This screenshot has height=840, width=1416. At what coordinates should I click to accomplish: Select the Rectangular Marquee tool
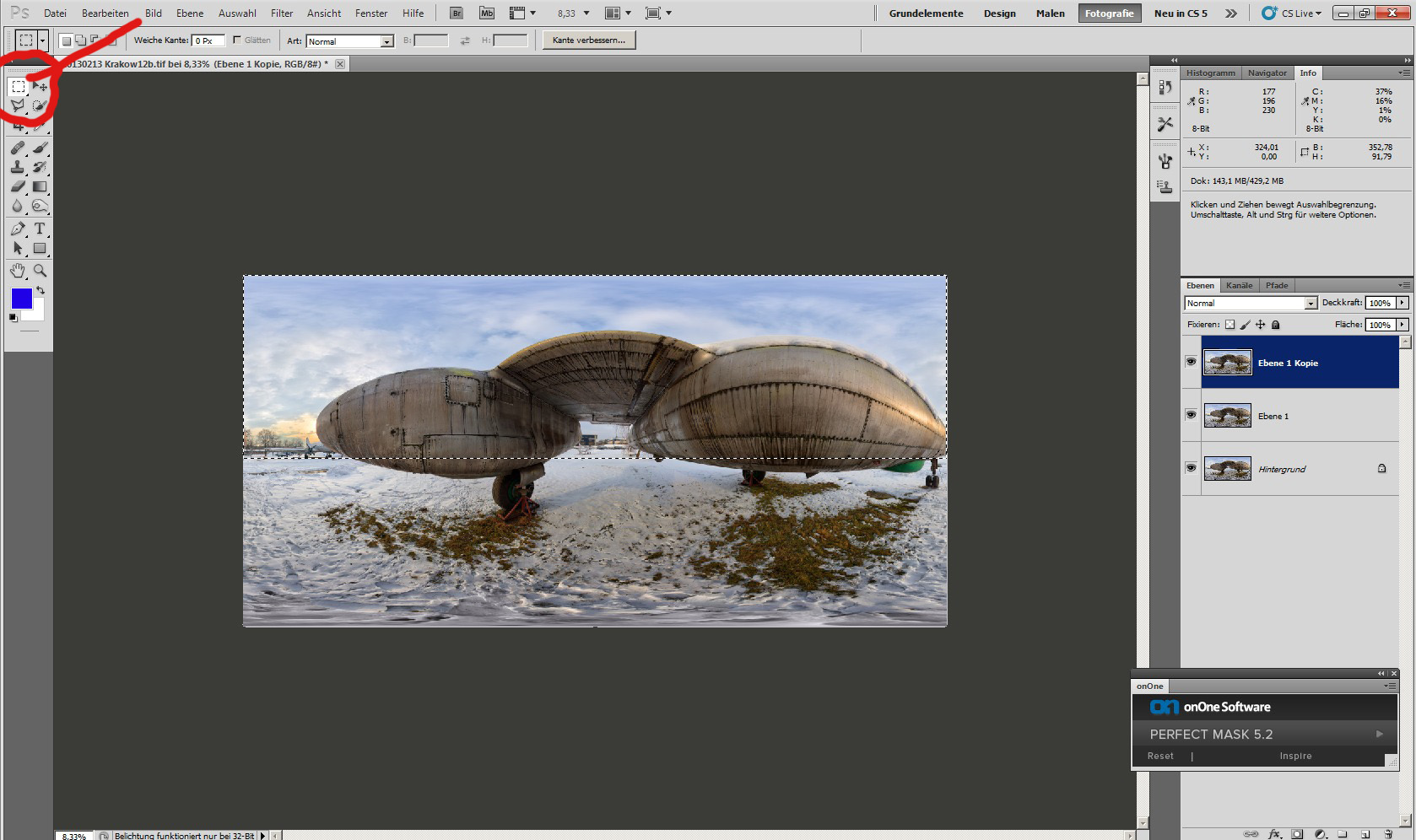[18, 87]
